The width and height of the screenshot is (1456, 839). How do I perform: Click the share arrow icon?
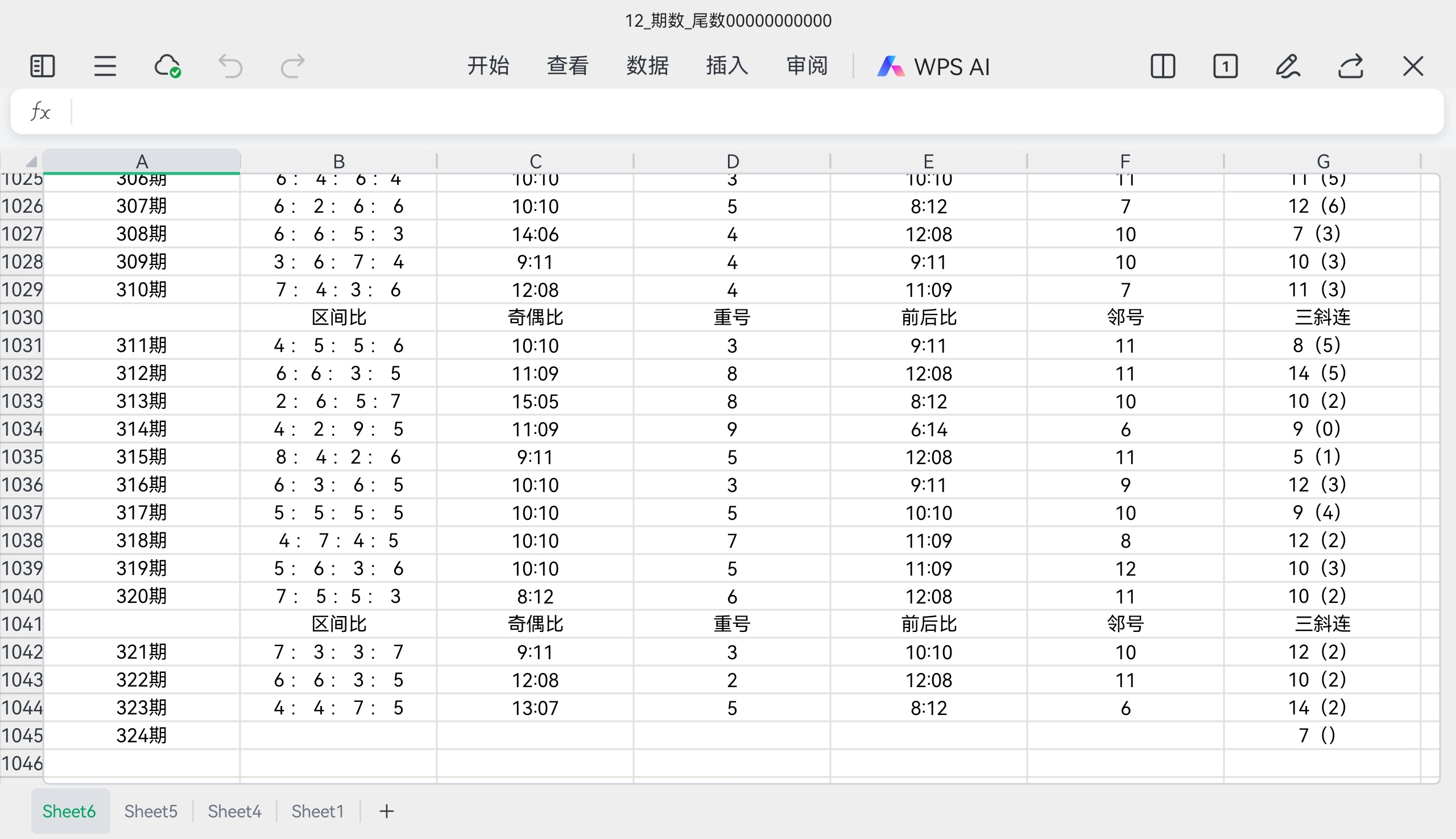coord(1351,67)
